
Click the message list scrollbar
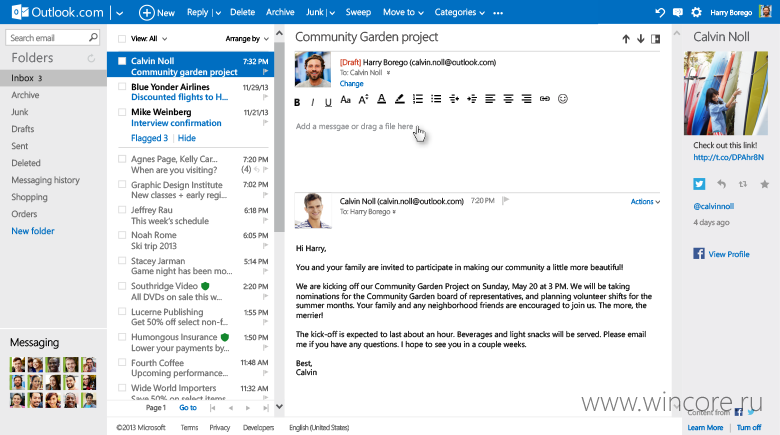click(x=279, y=137)
